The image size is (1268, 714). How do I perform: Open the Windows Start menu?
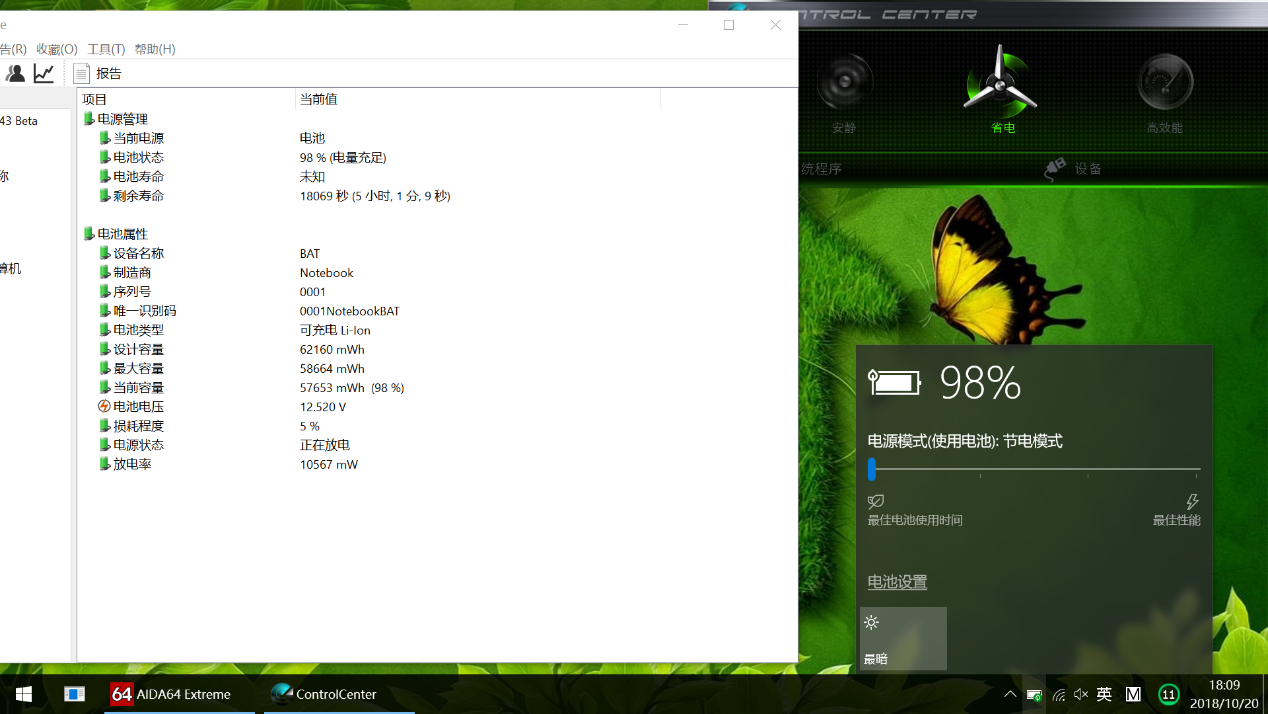click(24, 694)
